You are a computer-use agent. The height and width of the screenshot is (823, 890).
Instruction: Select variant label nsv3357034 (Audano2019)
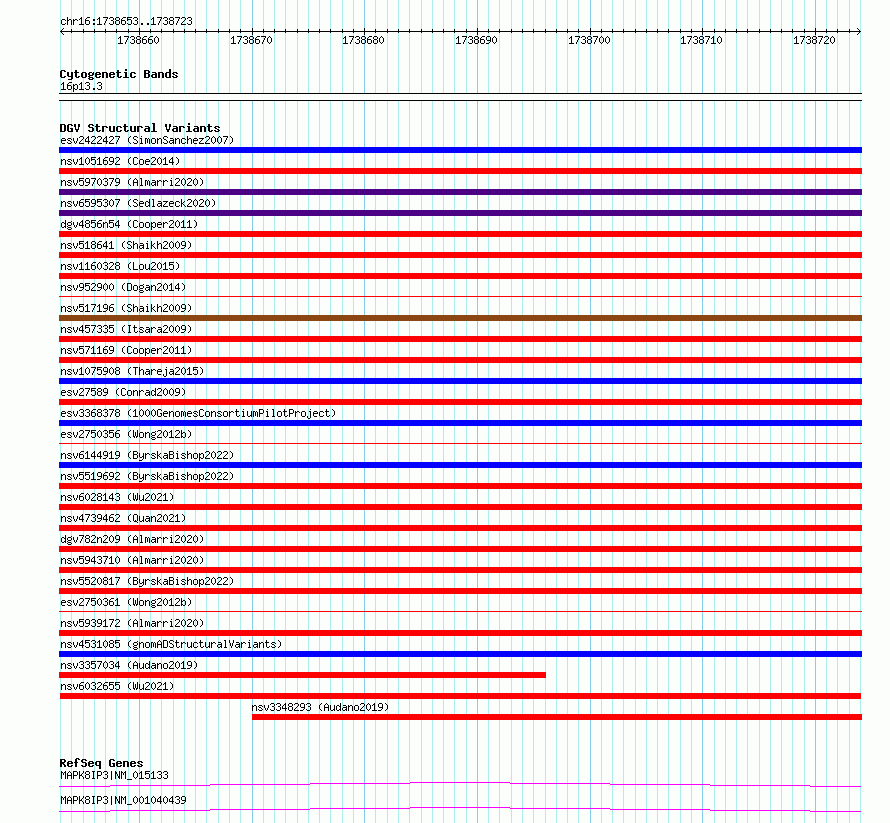point(129,665)
